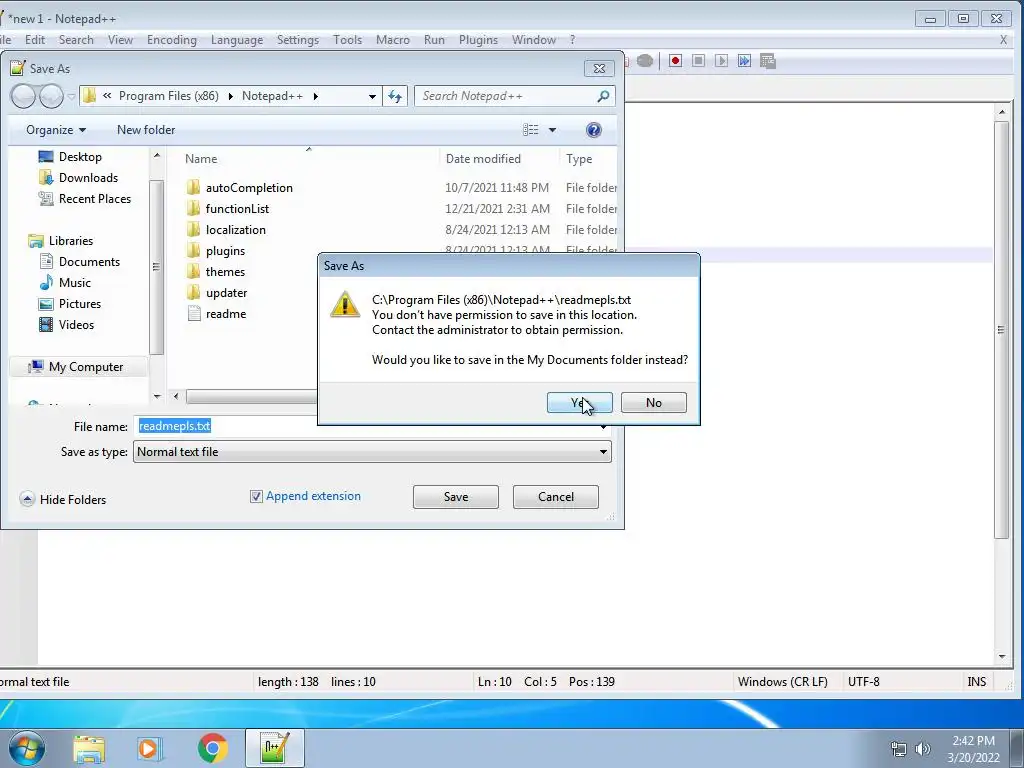Click the Notepad++ taskbar icon

pos(274,748)
